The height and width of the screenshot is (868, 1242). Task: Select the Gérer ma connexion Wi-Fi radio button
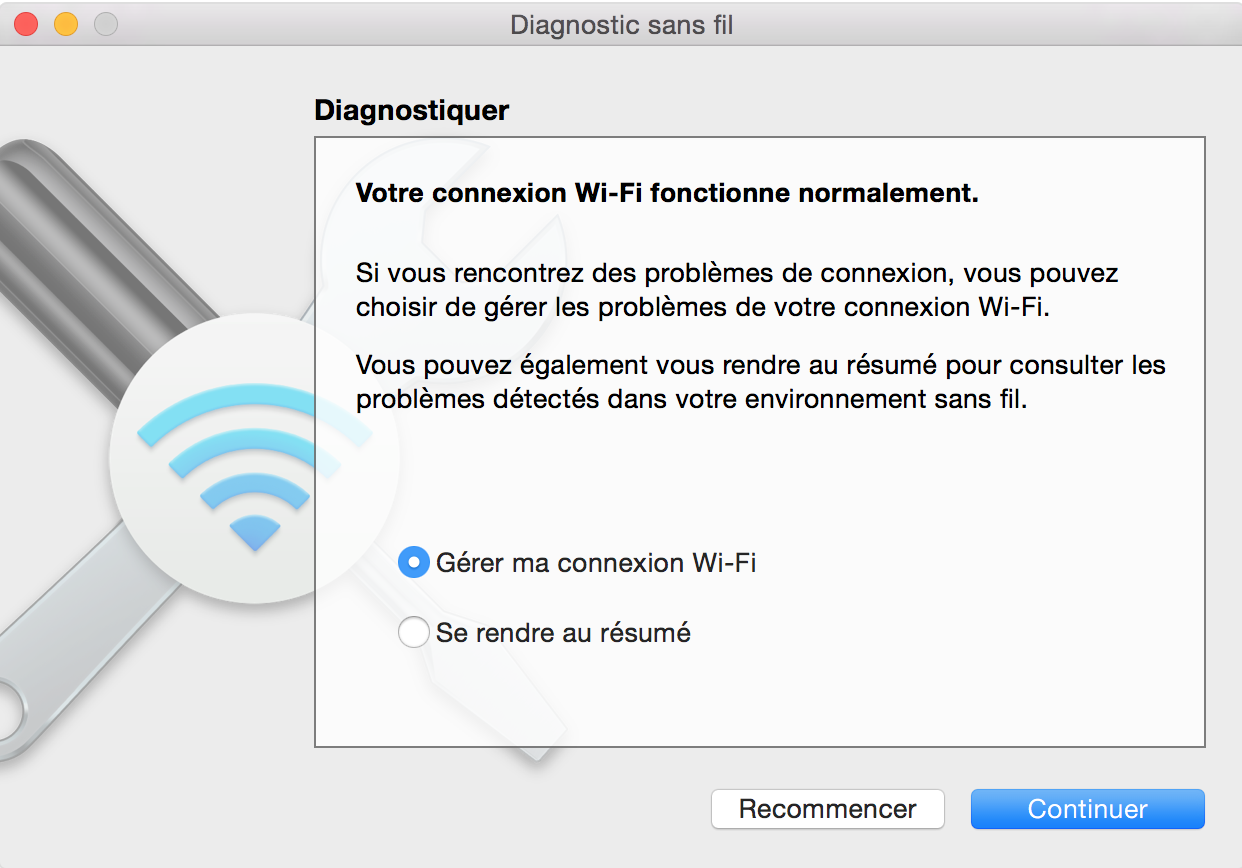(413, 562)
